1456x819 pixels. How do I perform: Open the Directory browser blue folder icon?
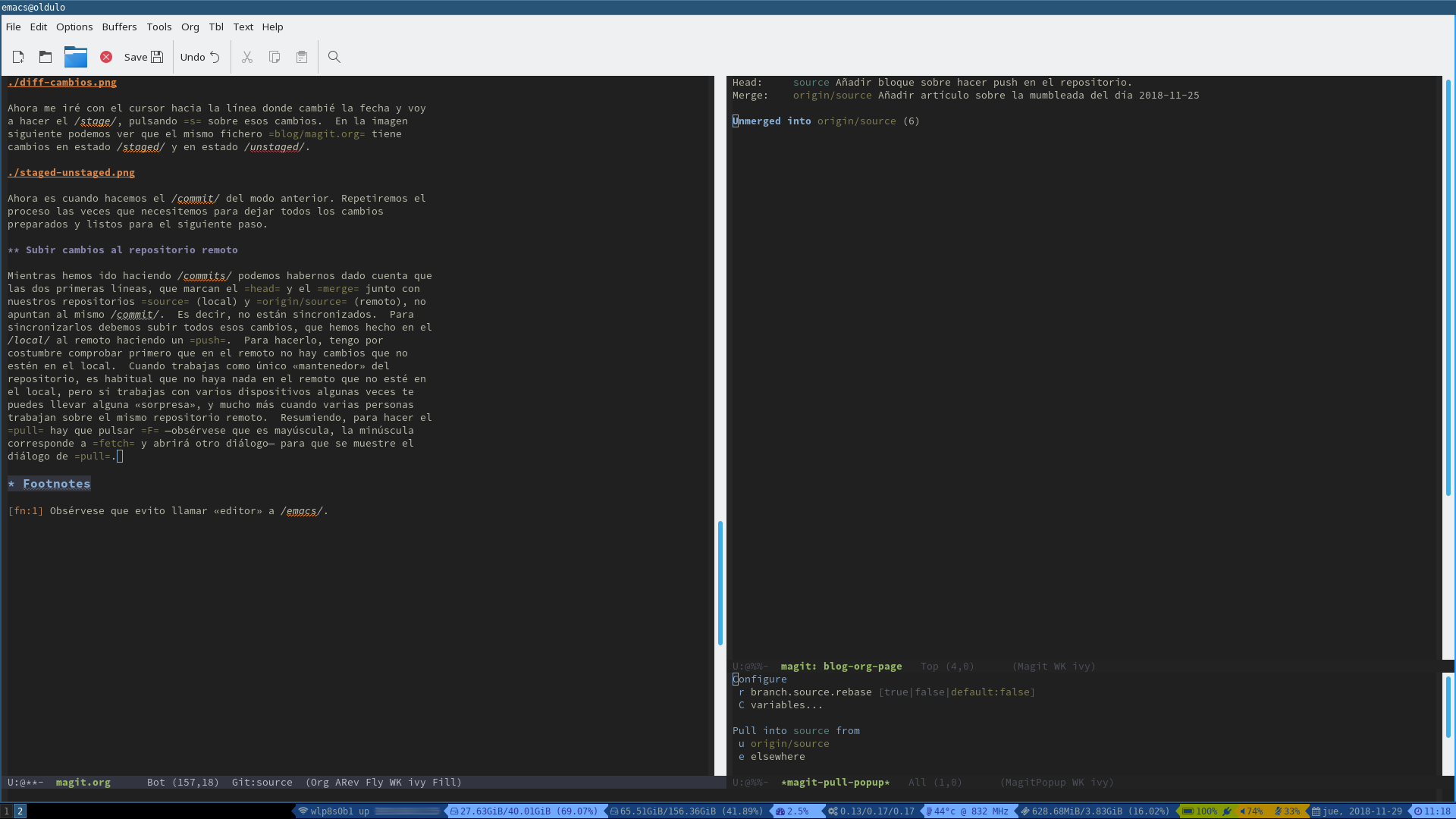[76, 57]
